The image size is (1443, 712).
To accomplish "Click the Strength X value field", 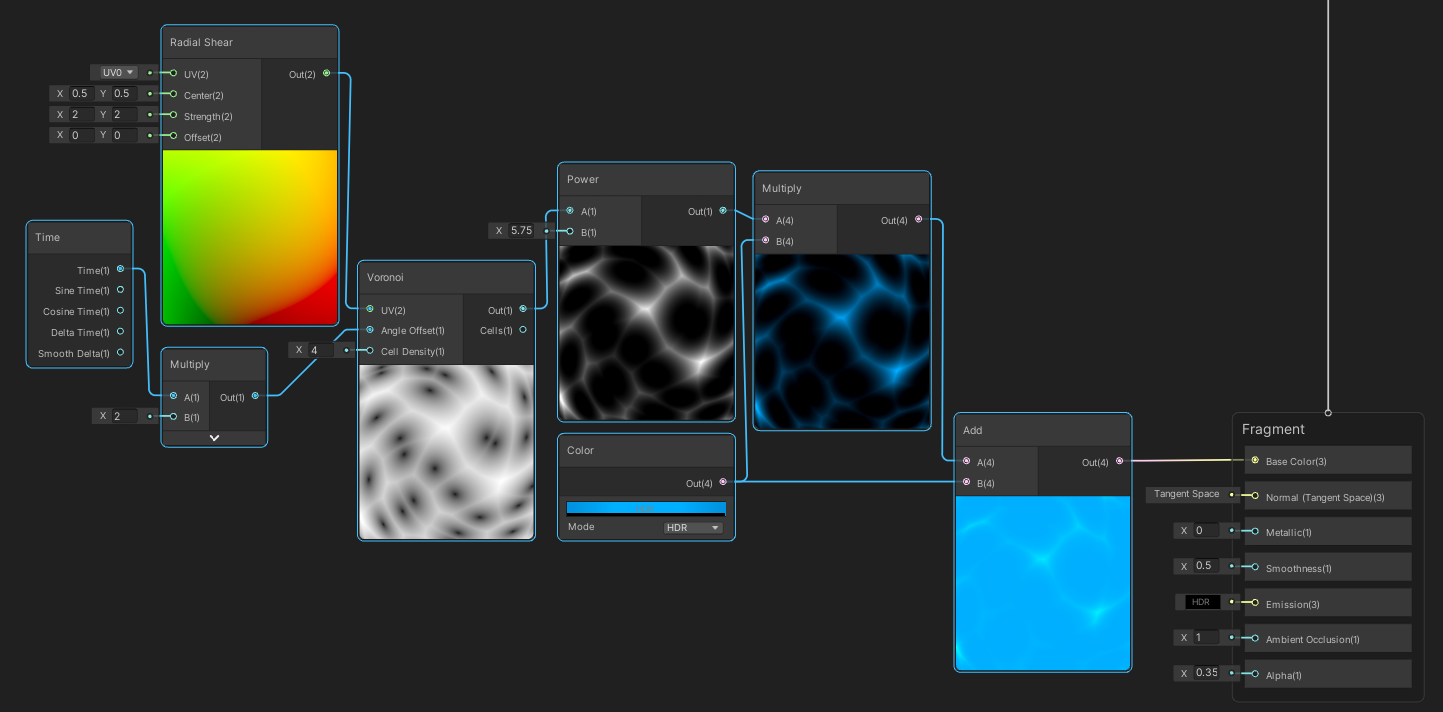I will (79, 115).
